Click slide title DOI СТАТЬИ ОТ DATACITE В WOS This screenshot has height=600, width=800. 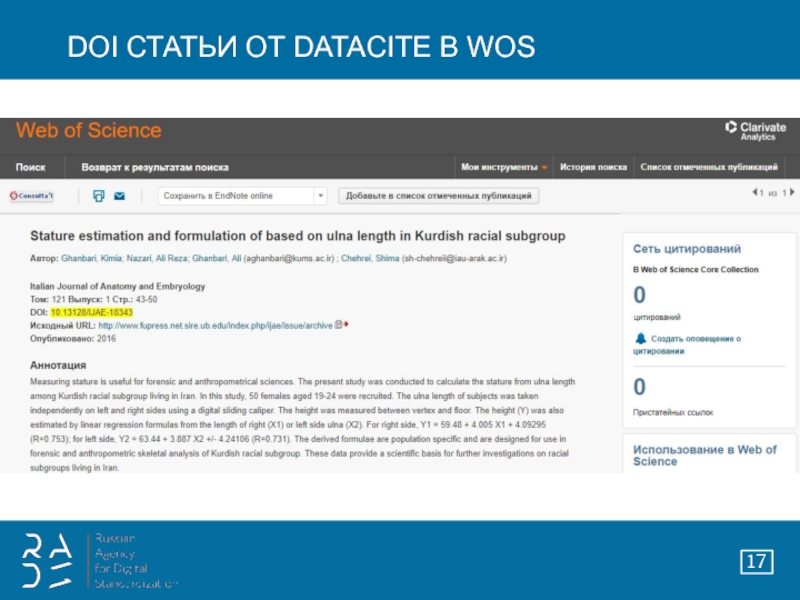coord(301,46)
